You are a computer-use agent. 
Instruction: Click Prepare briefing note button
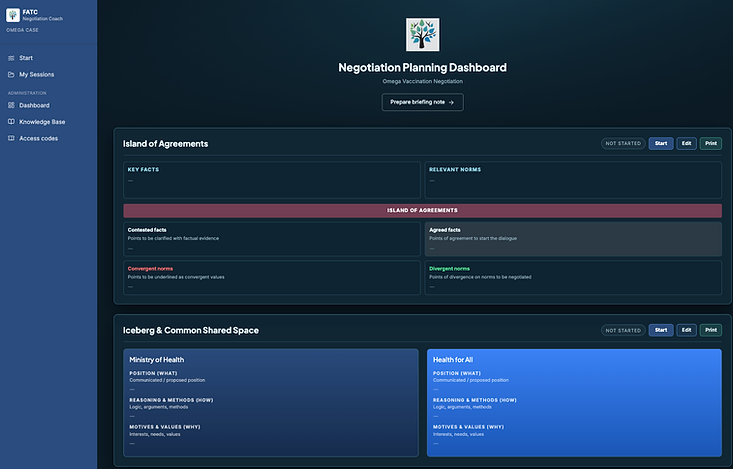click(423, 102)
